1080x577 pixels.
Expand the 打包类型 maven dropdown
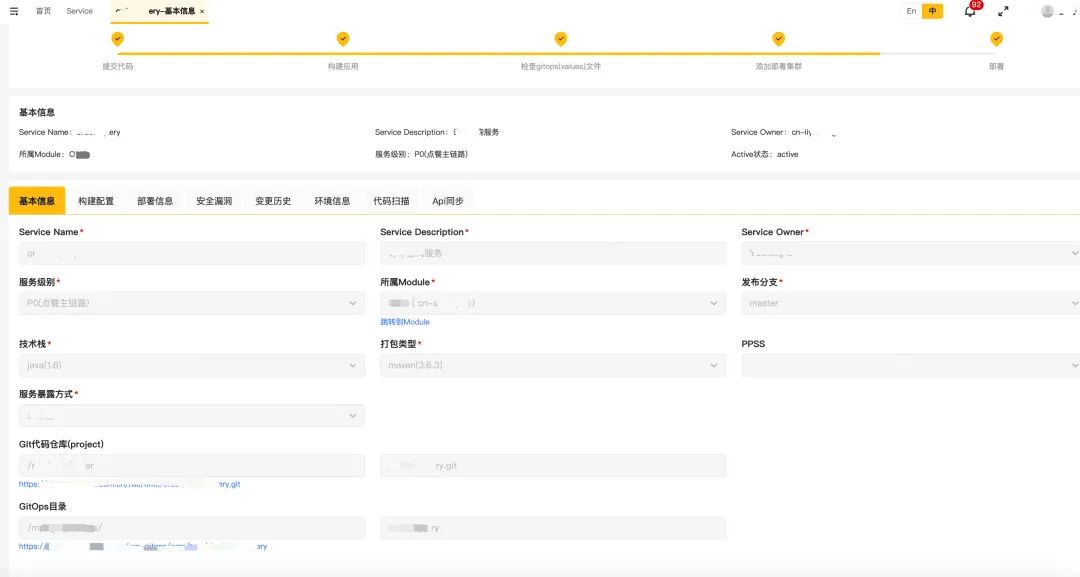(x=552, y=366)
